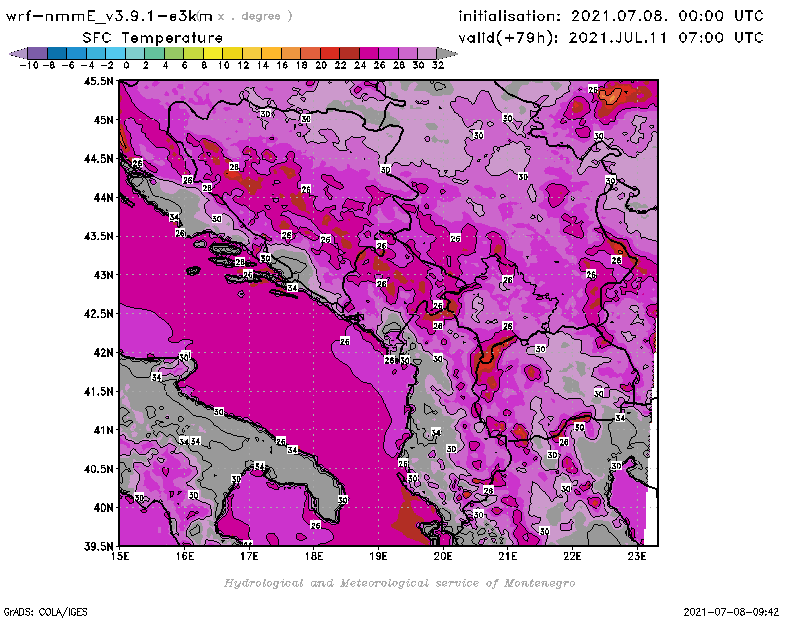Pick the legend swatch between -10 and -8
This screenshot has width=800, height=618.
38,54
